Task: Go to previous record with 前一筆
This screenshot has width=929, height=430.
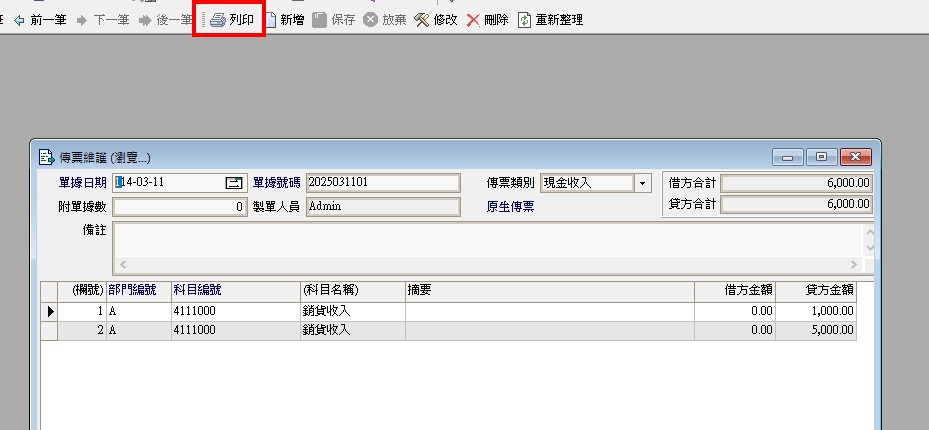Action: click(40, 20)
